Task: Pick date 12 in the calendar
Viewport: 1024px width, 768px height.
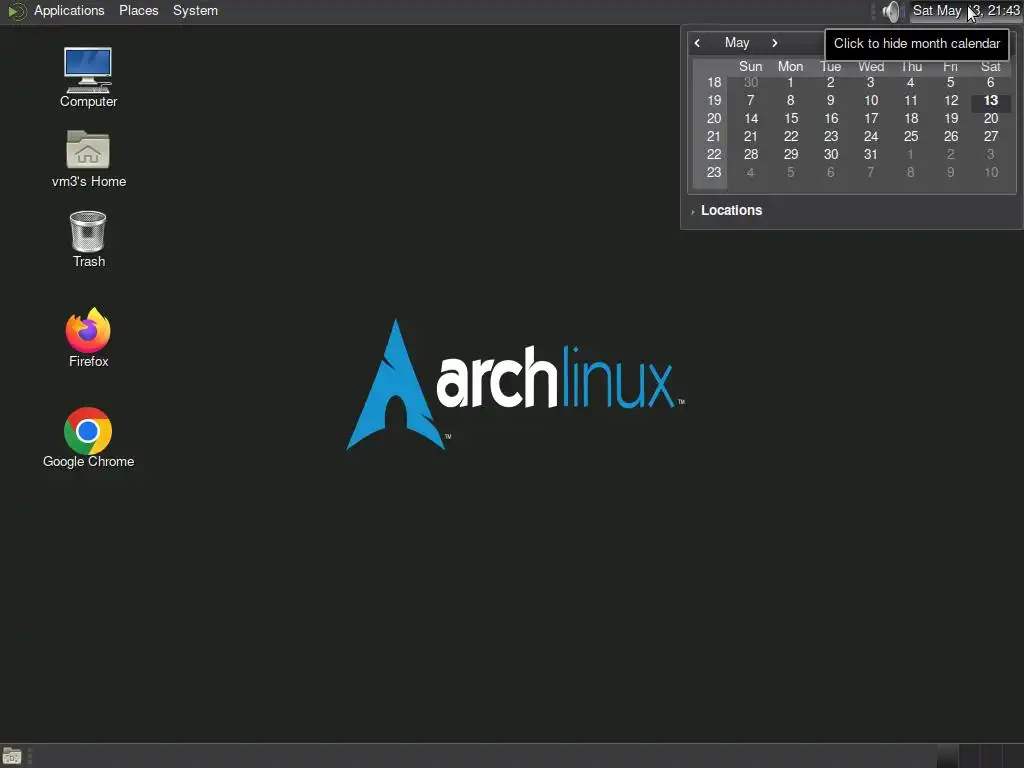Action: pos(951,101)
